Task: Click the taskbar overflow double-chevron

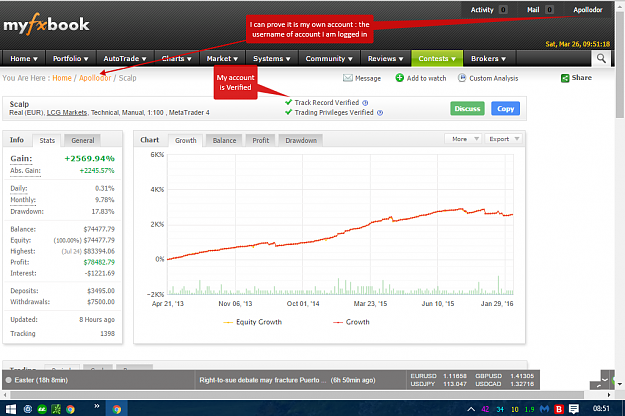Action: [96, 406]
